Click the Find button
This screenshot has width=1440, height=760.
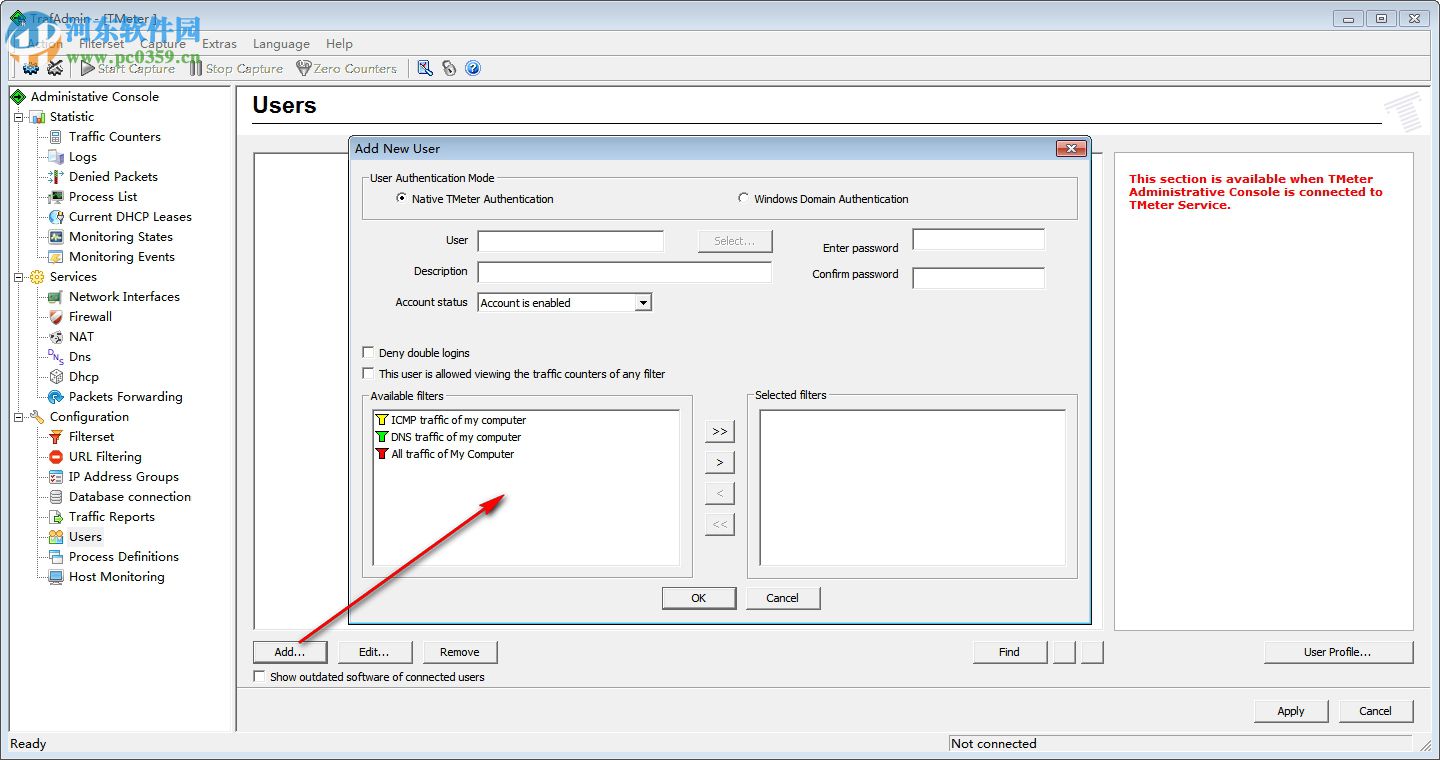point(1010,652)
